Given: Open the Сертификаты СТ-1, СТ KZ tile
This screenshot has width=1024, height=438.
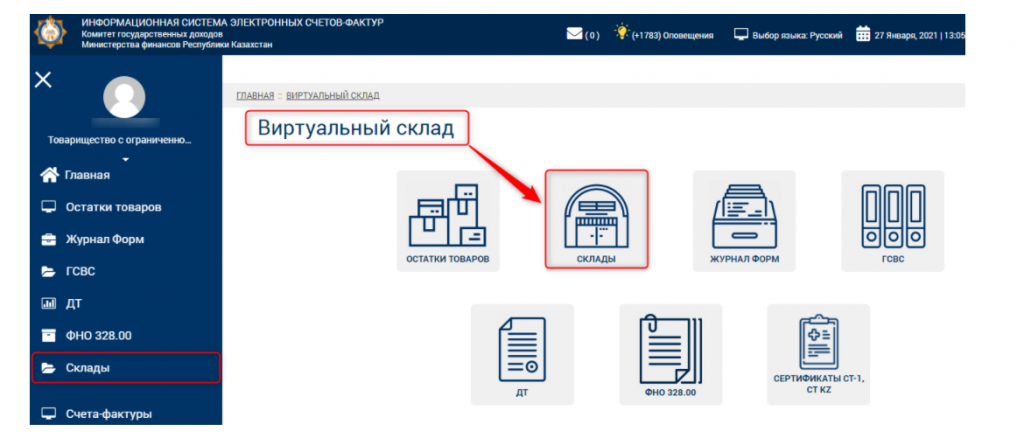Looking at the screenshot, I should tap(818, 354).
